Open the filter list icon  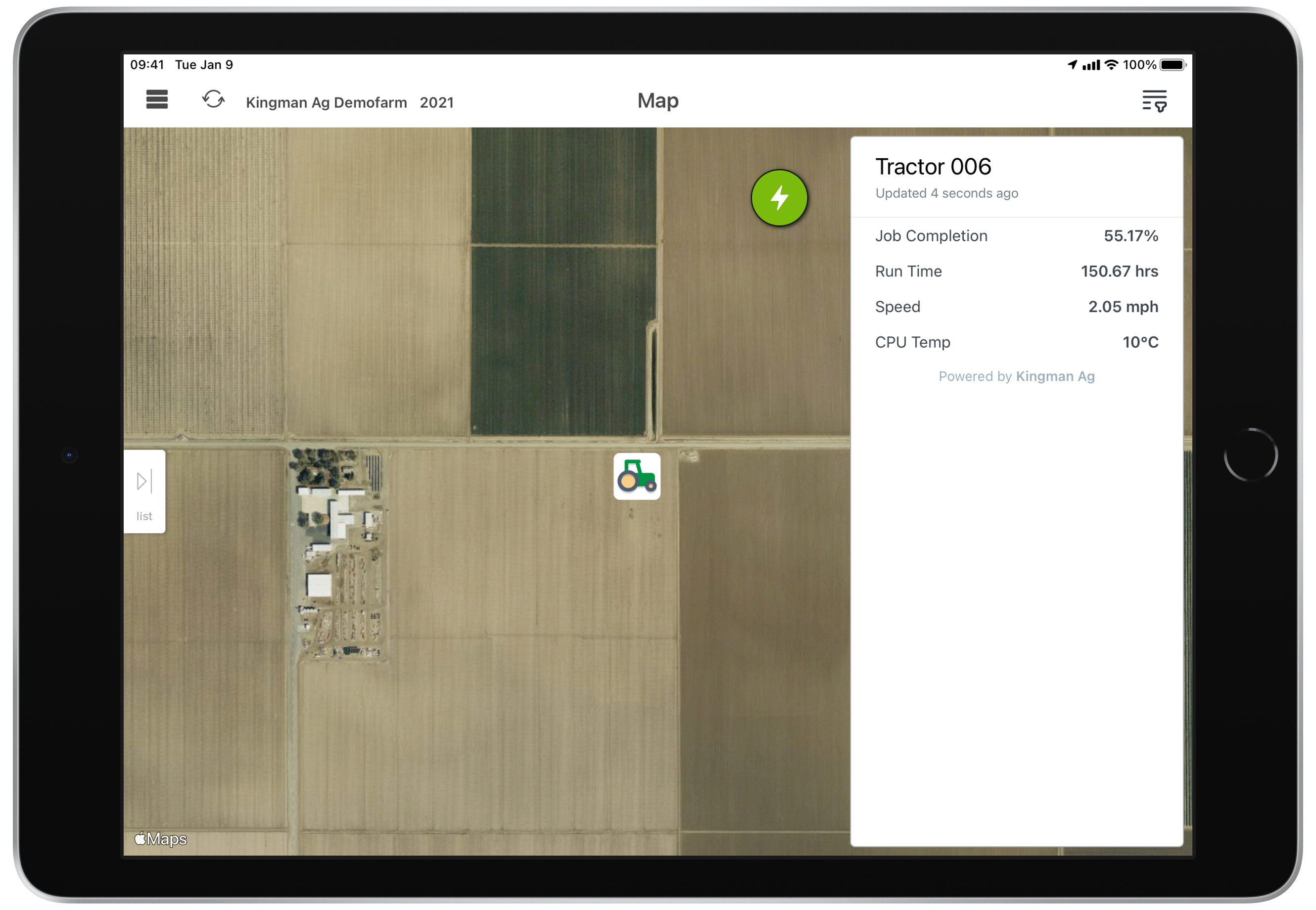coord(1154,101)
